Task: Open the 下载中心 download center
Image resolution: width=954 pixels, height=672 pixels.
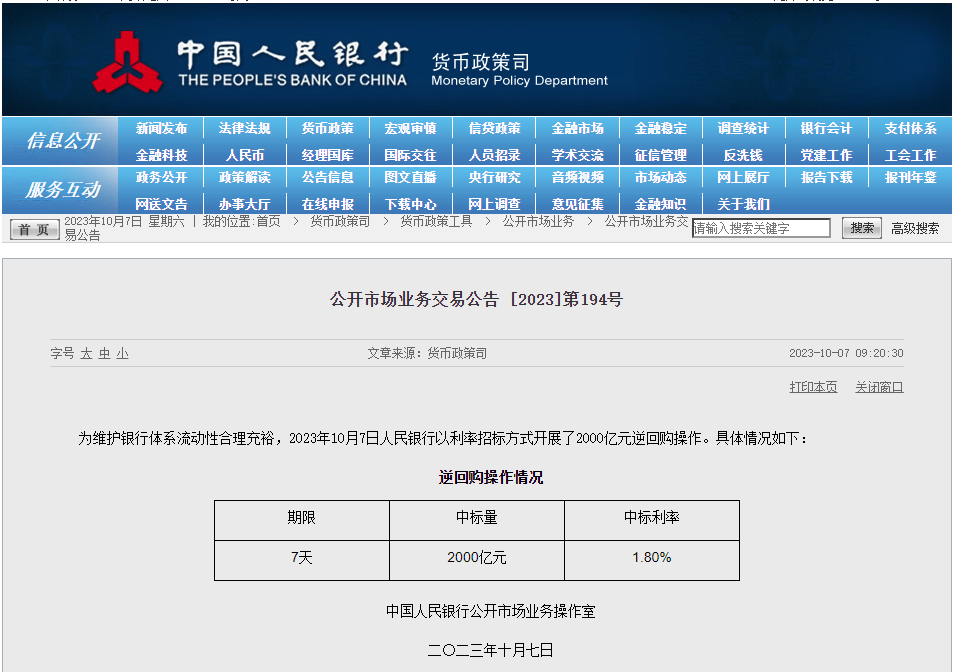Action: coord(411,204)
